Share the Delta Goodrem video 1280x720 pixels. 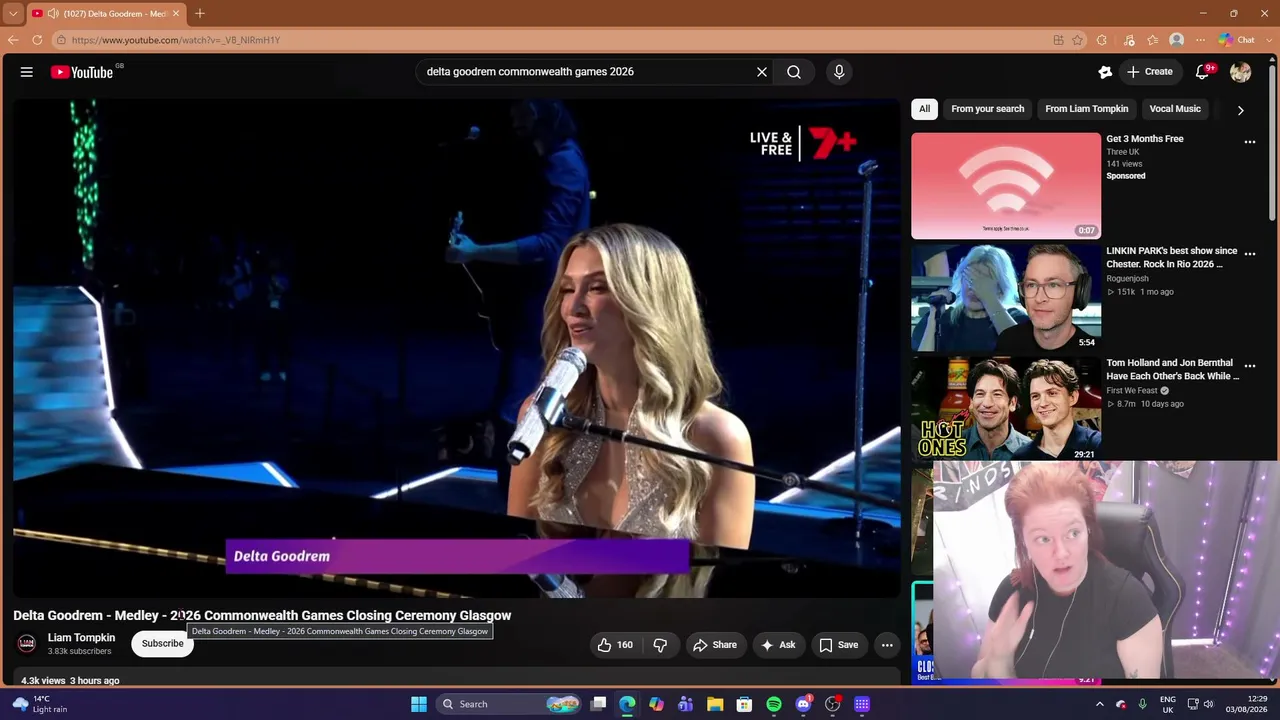point(715,645)
